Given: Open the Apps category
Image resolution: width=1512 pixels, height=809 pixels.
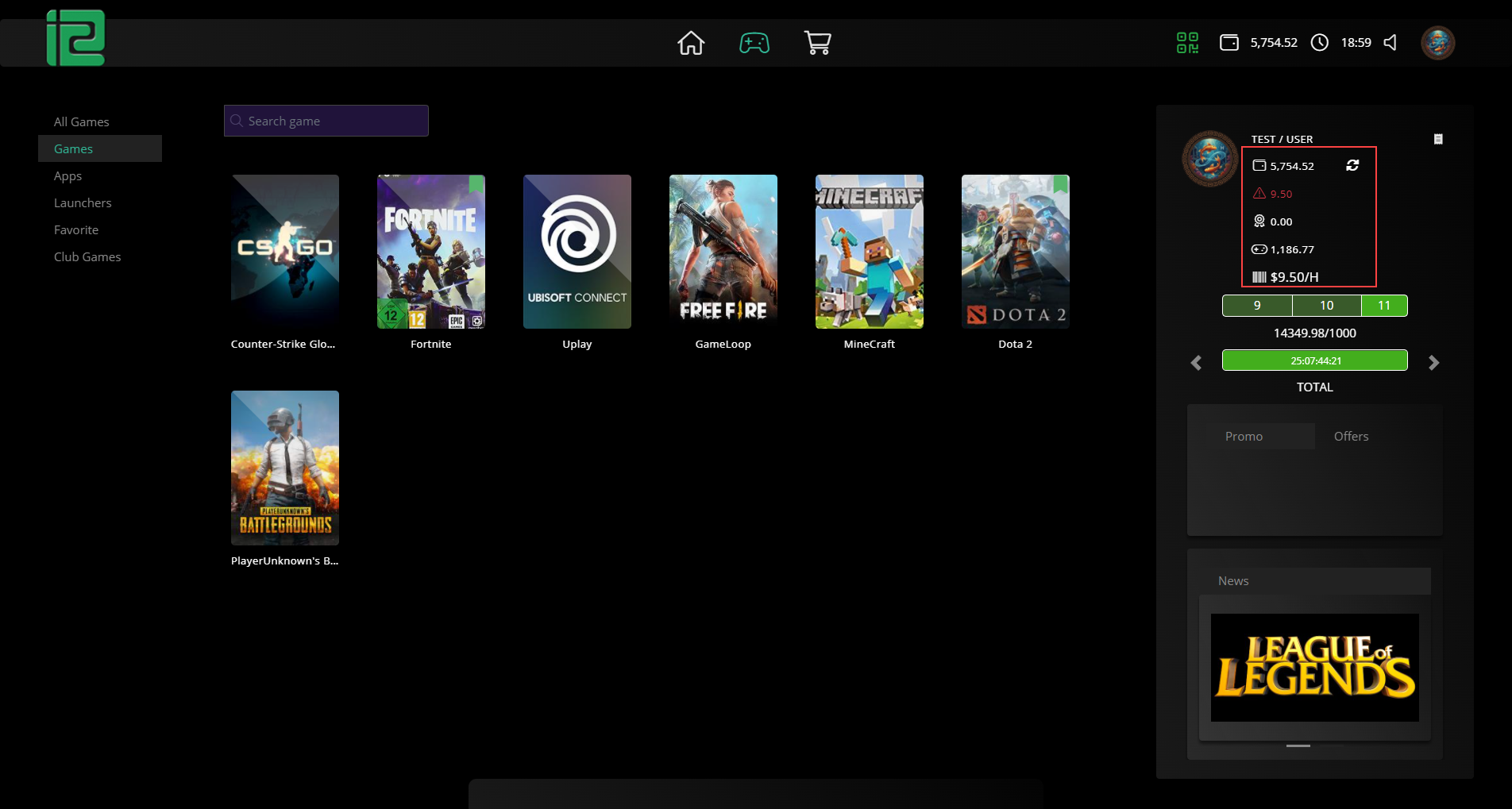Looking at the screenshot, I should (x=68, y=175).
